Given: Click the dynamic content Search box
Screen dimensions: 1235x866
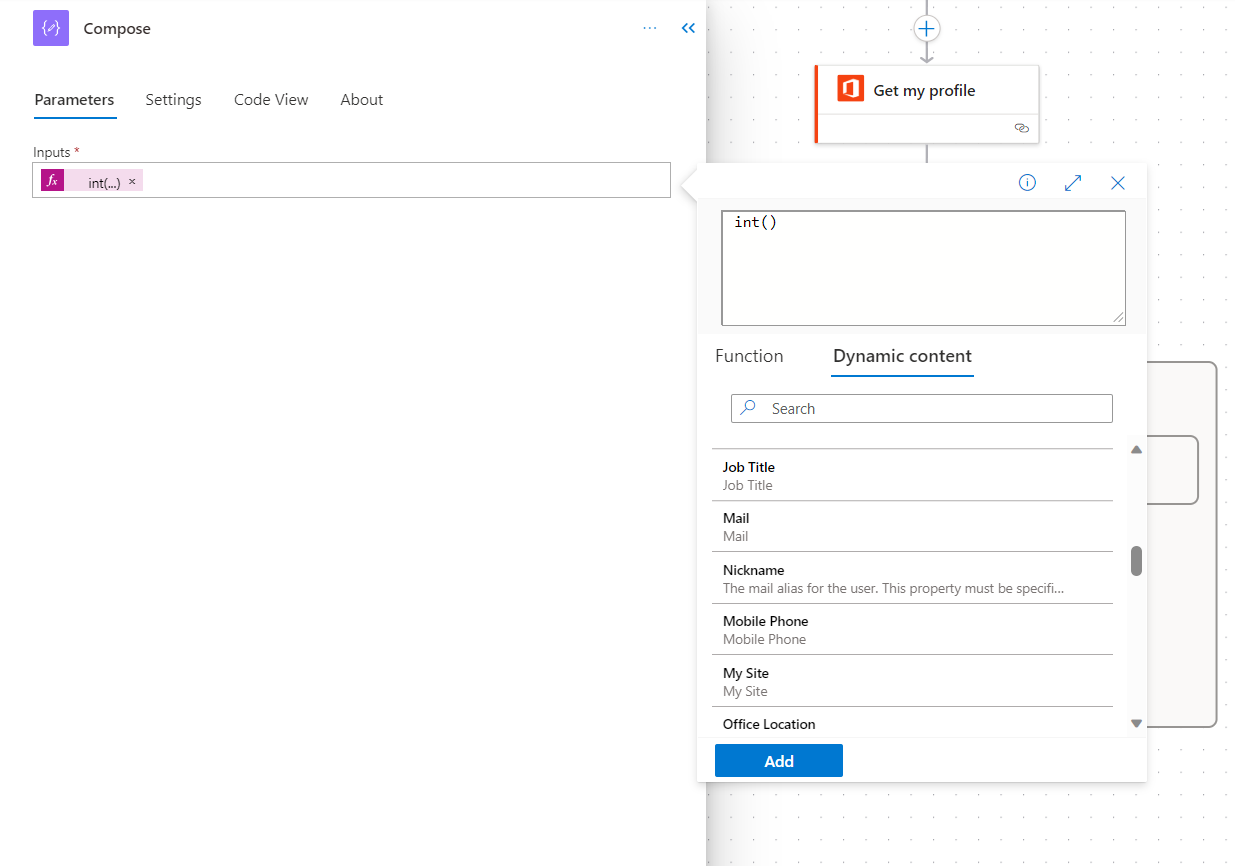Looking at the screenshot, I should click(922, 409).
